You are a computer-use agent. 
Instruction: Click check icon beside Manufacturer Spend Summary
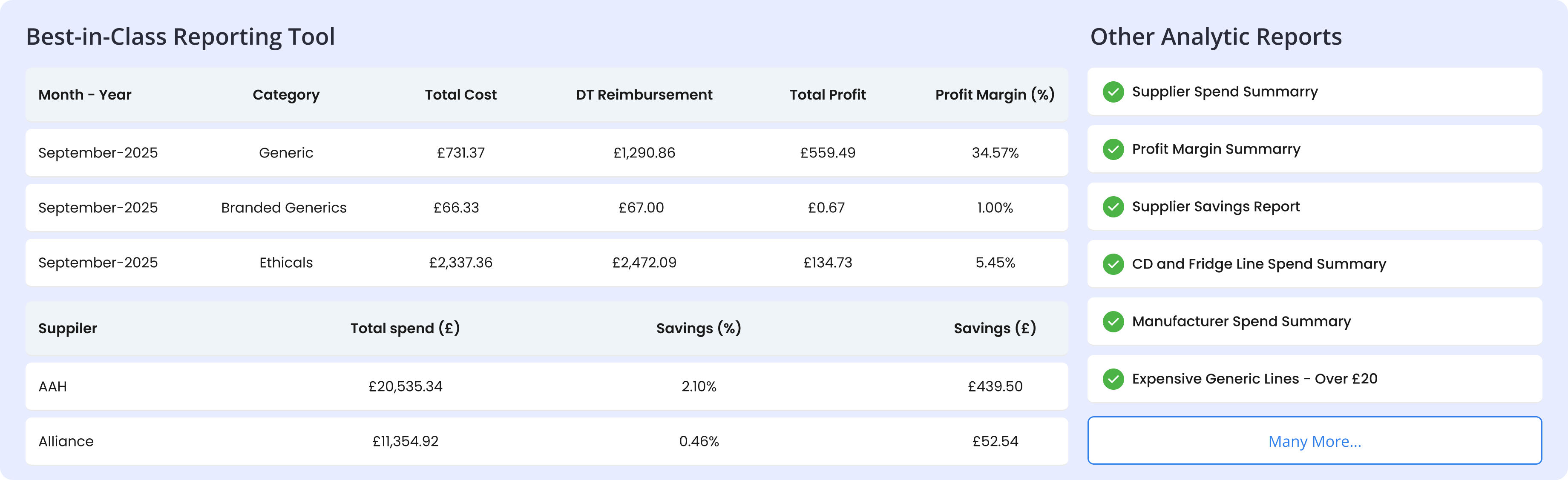[1113, 321]
